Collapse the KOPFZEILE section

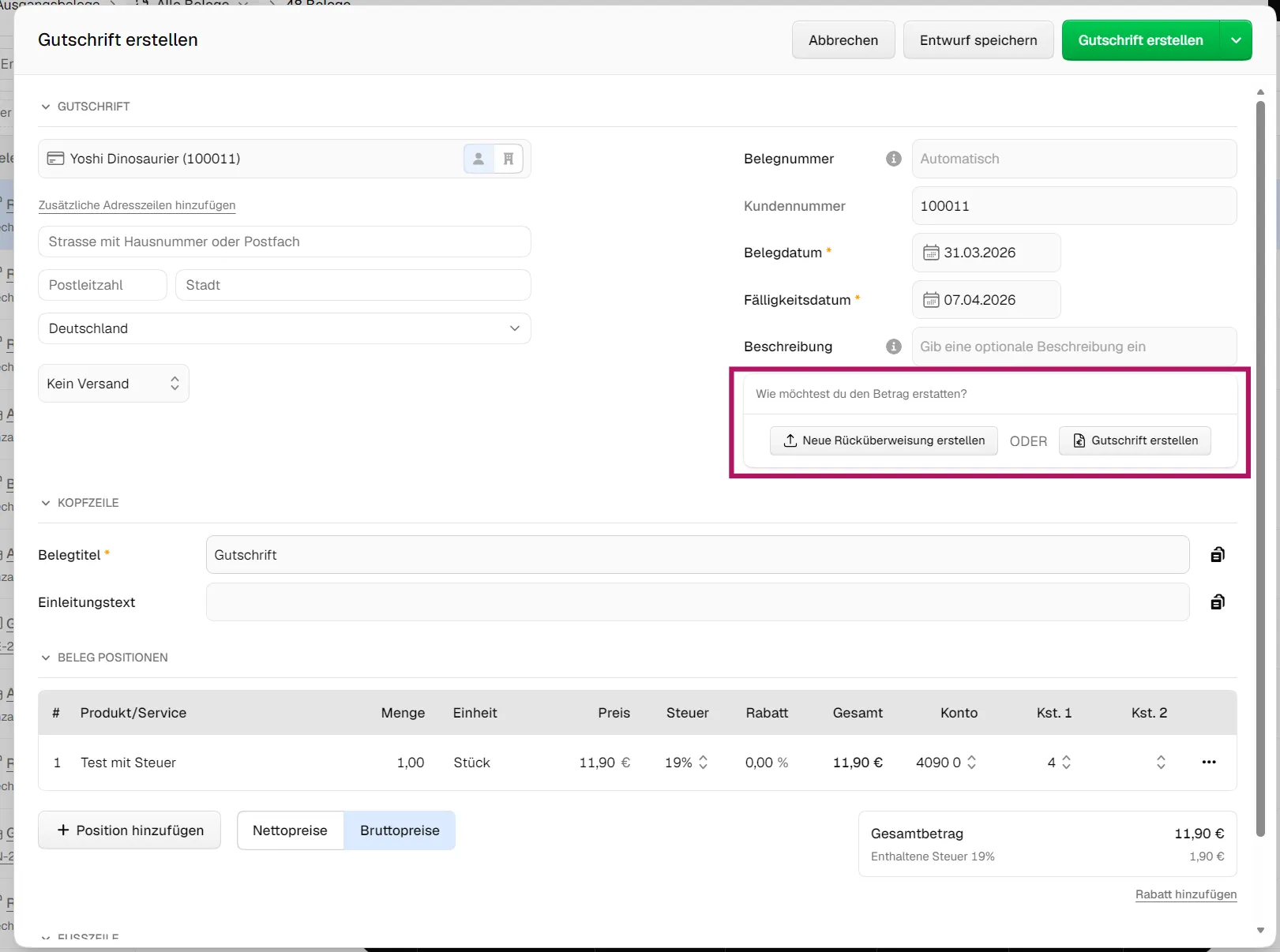[46, 503]
